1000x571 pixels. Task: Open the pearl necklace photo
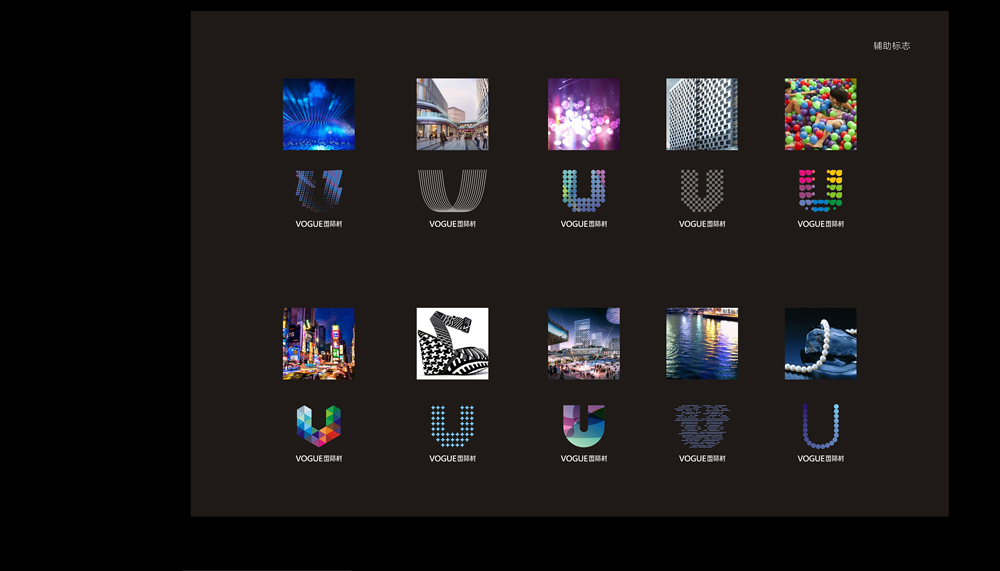[x=820, y=343]
